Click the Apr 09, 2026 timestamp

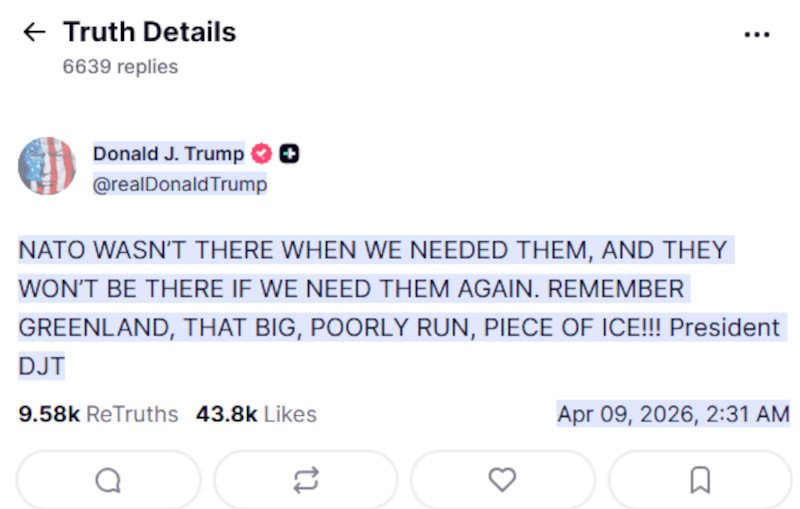tap(673, 414)
